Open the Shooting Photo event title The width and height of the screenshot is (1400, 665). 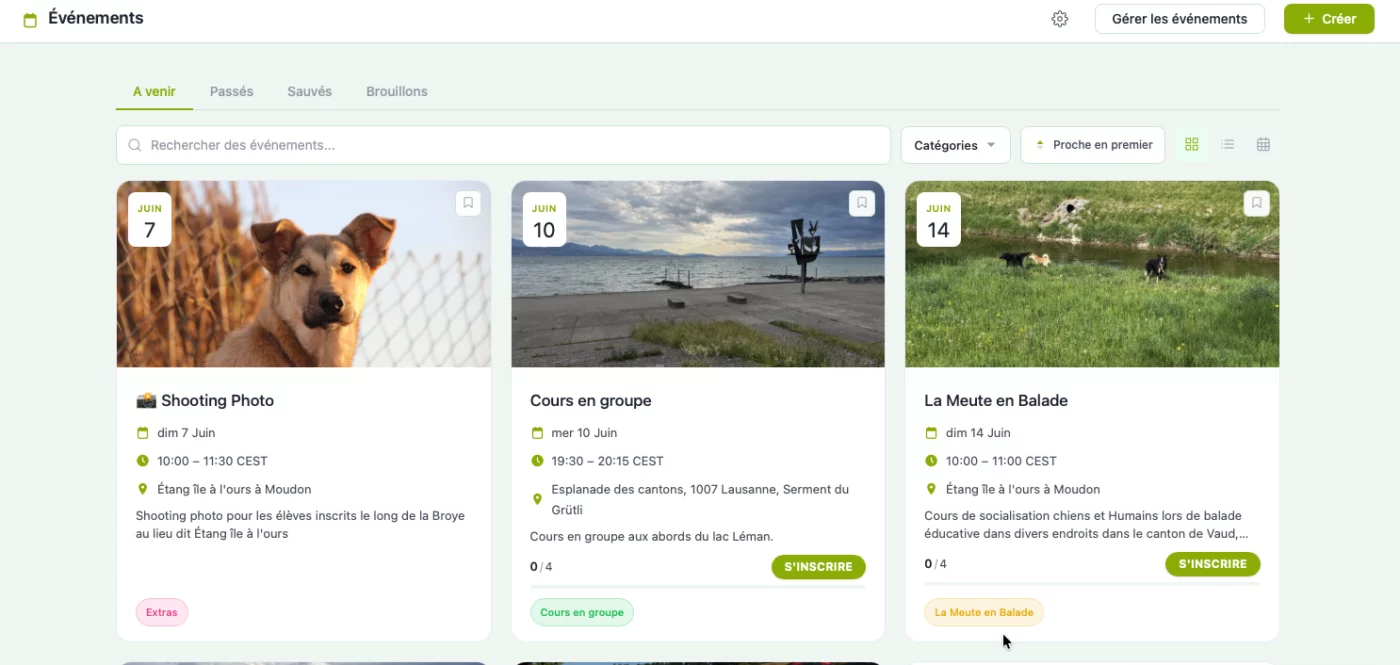[x=205, y=400]
